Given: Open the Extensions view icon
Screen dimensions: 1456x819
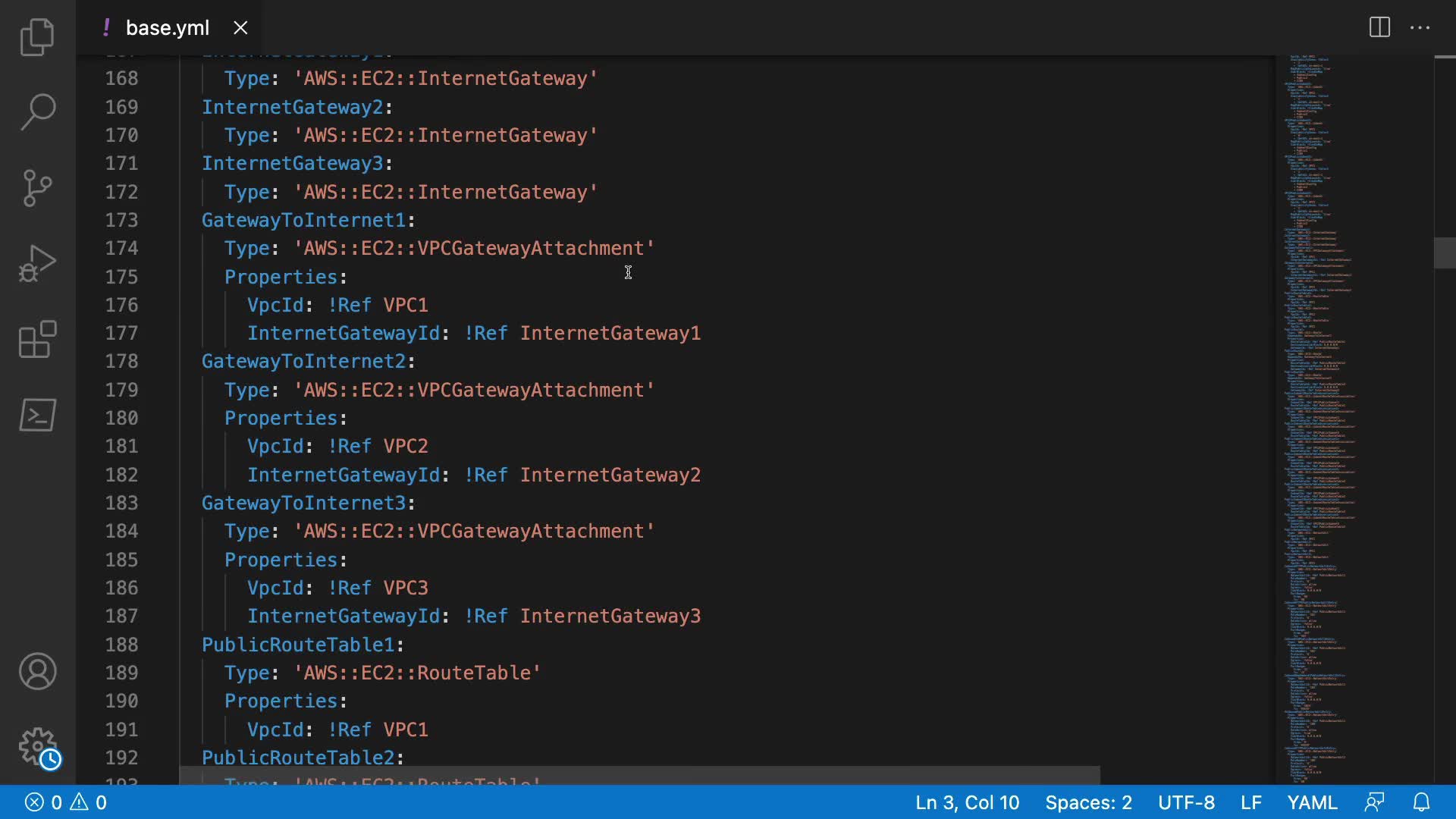Looking at the screenshot, I should 37,339.
